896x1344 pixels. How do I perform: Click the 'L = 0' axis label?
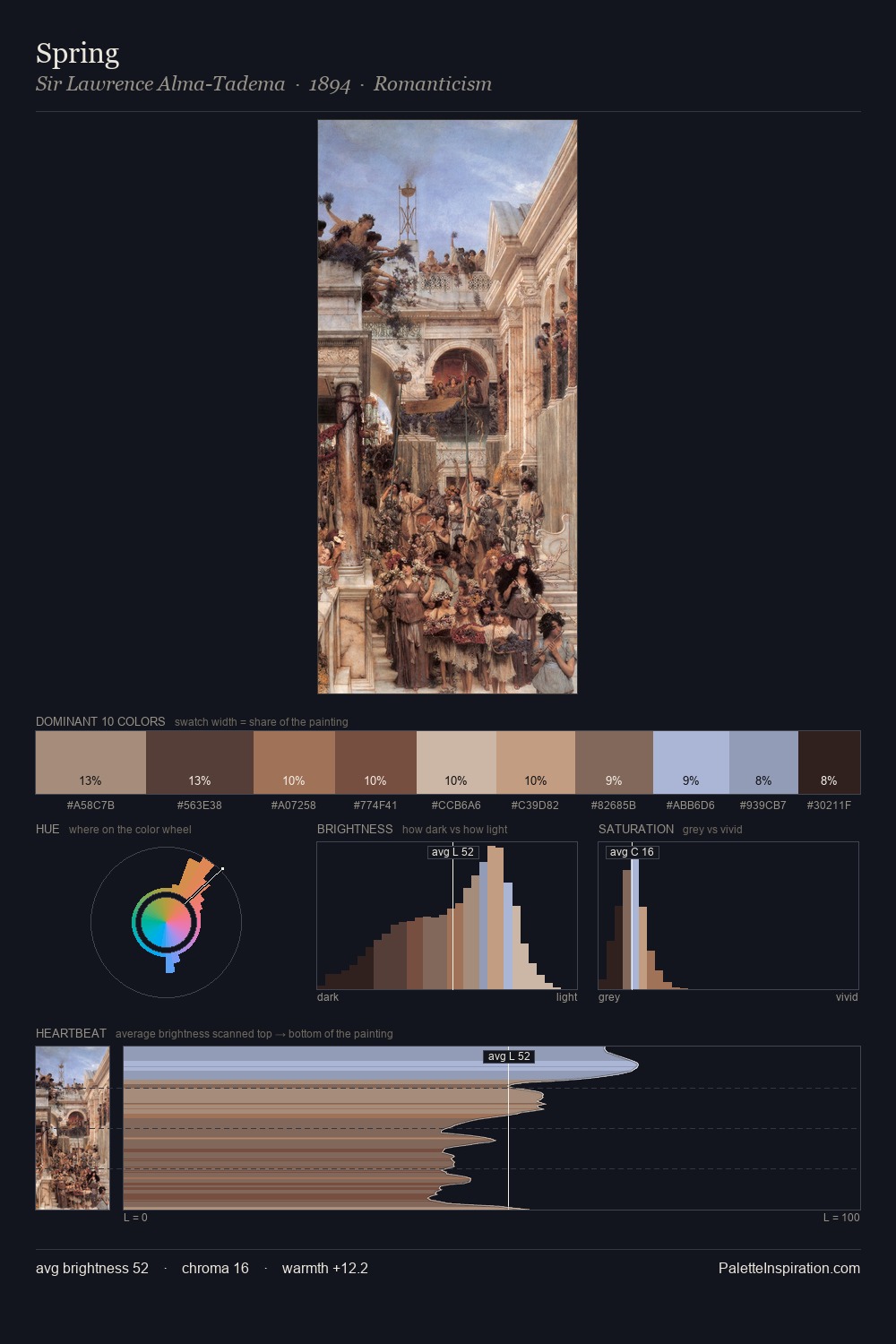pos(135,1218)
